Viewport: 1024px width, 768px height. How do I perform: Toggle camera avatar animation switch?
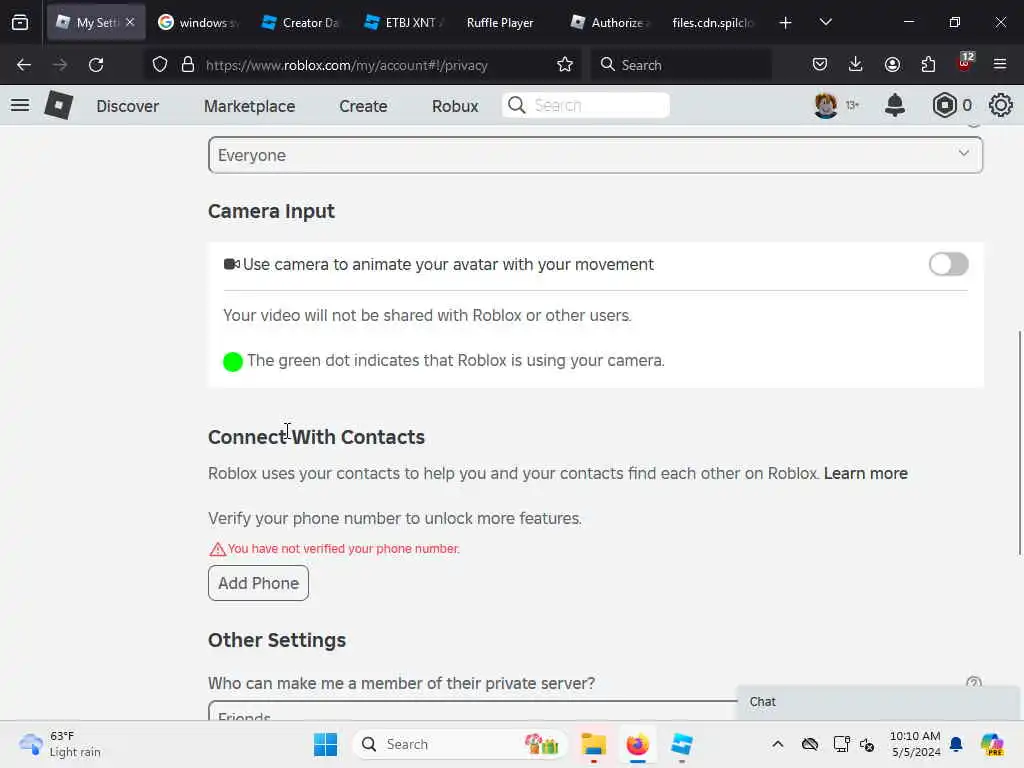(948, 264)
